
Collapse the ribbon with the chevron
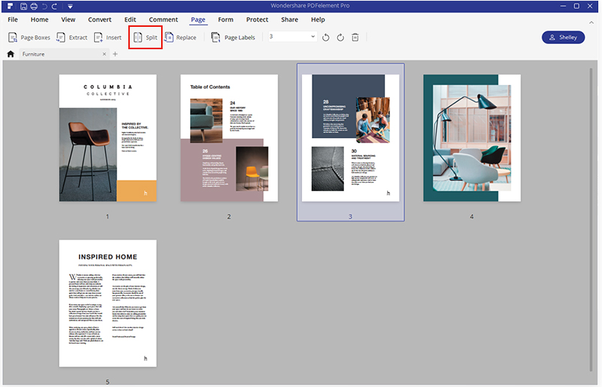pyautogui.click(x=591, y=23)
